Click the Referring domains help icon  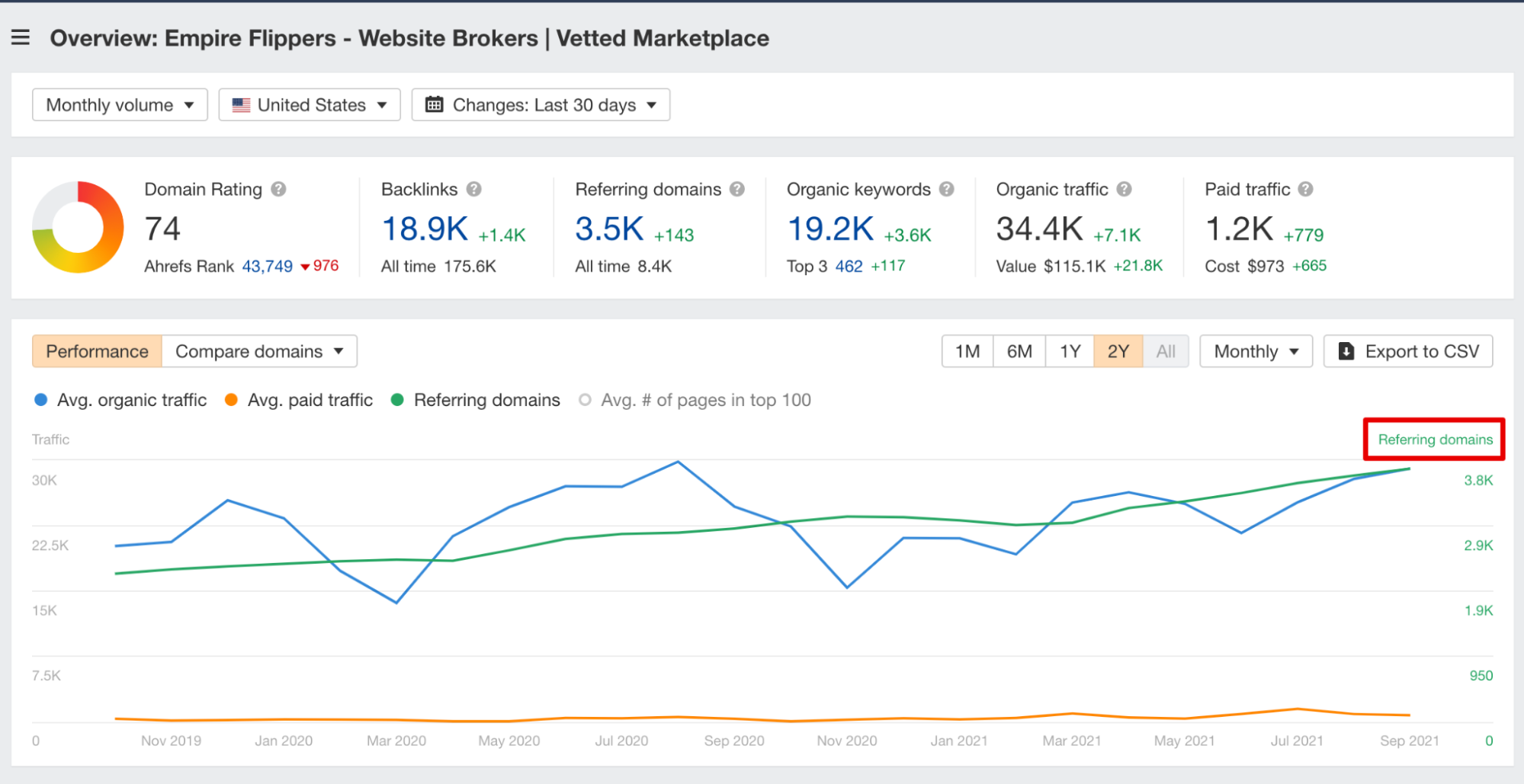(736, 189)
